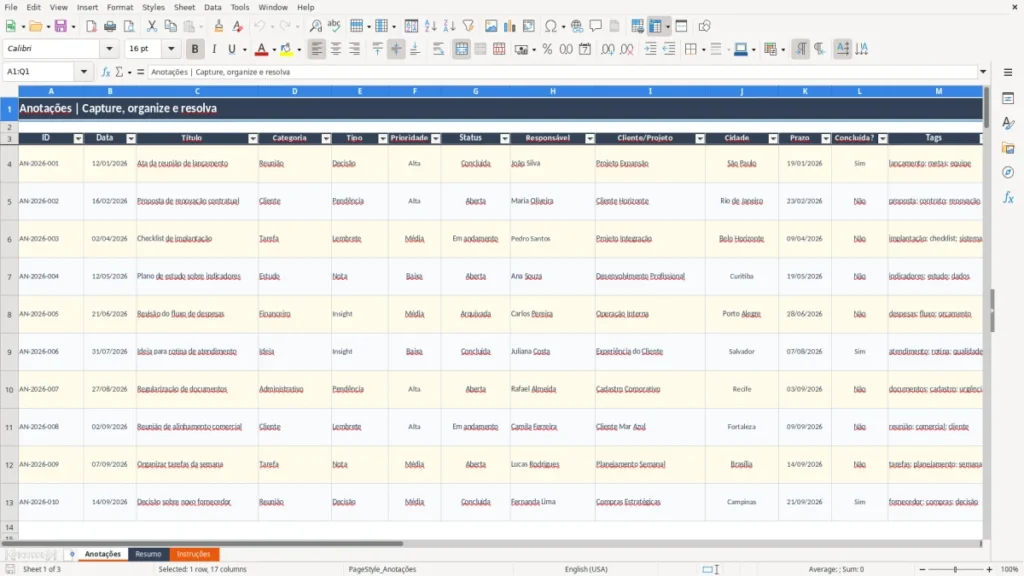Switch to the Resumo sheet tab
The height and width of the screenshot is (576, 1024).
point(148,554)
